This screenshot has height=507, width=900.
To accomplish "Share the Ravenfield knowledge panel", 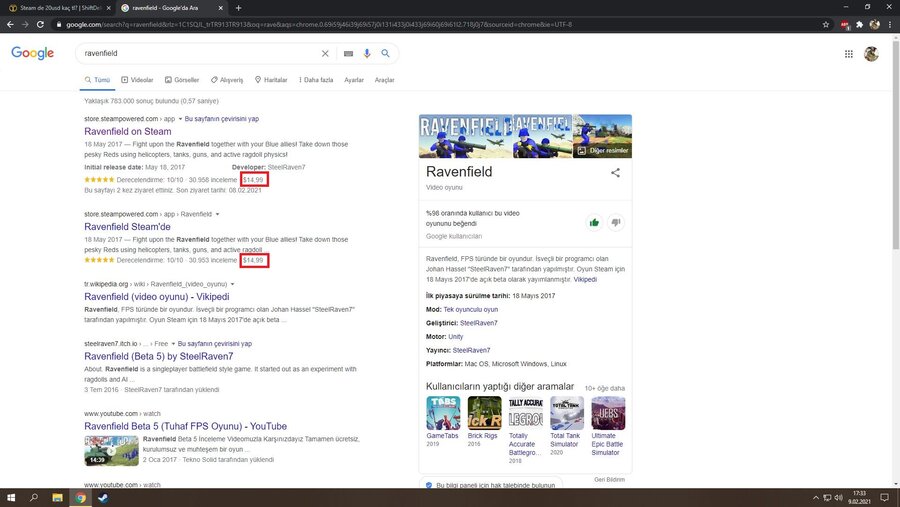I will click(x=615, y=173).
